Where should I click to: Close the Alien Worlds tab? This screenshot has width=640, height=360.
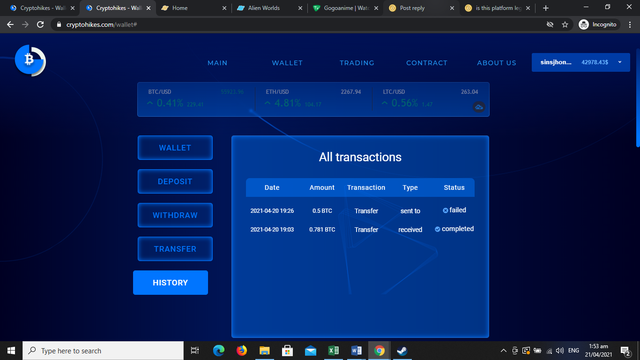(x=300, y=8)
